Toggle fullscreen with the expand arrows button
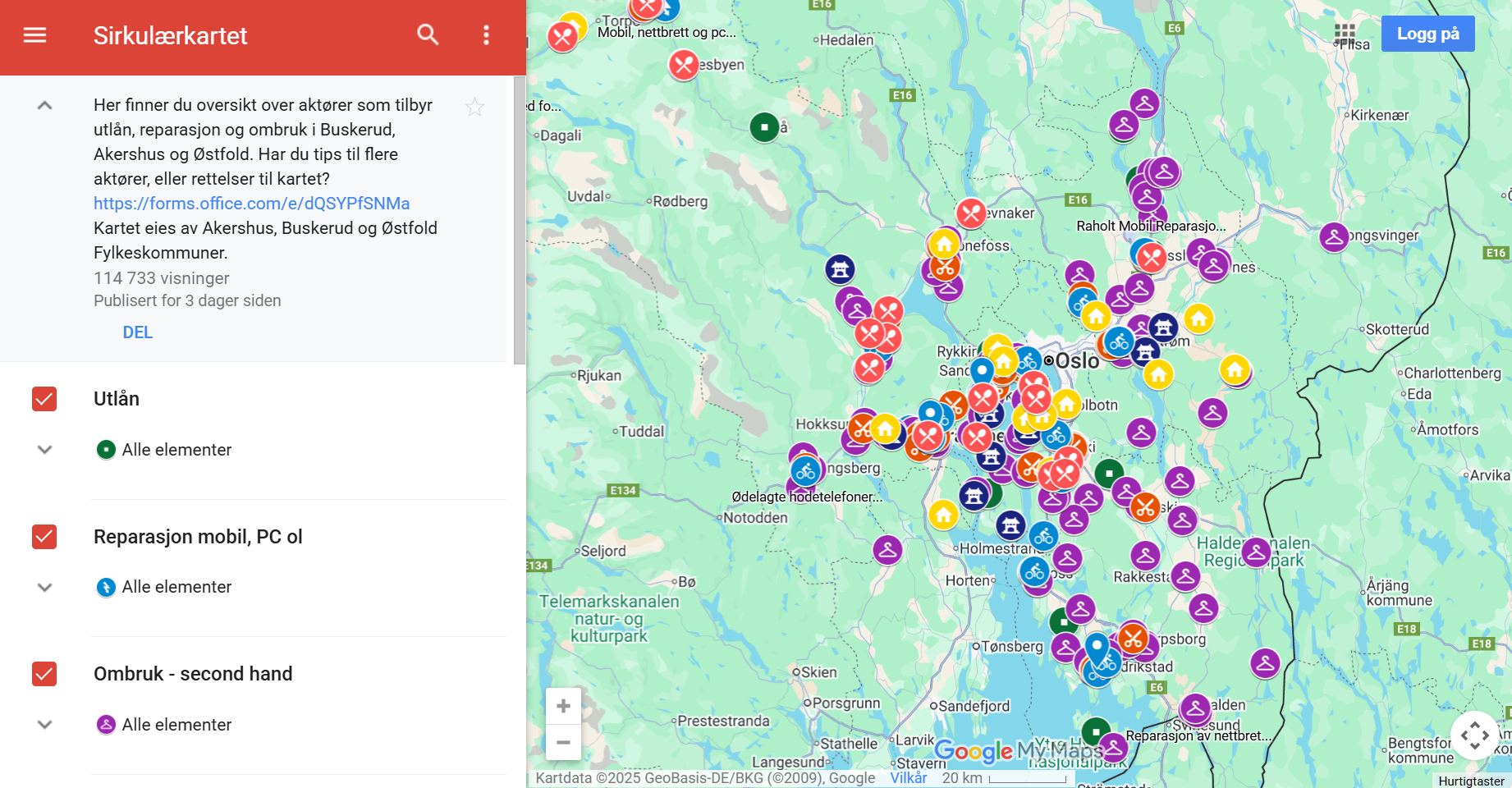 (1474, 735)
